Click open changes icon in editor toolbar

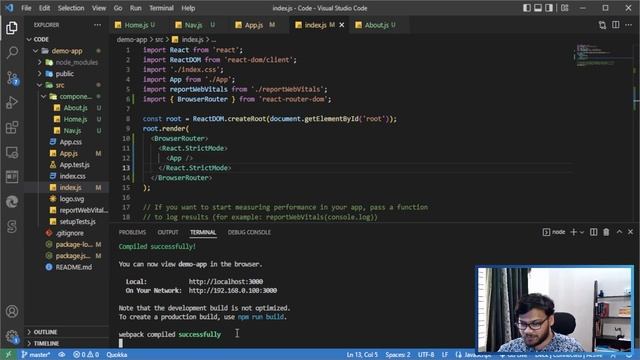(602, 25)
